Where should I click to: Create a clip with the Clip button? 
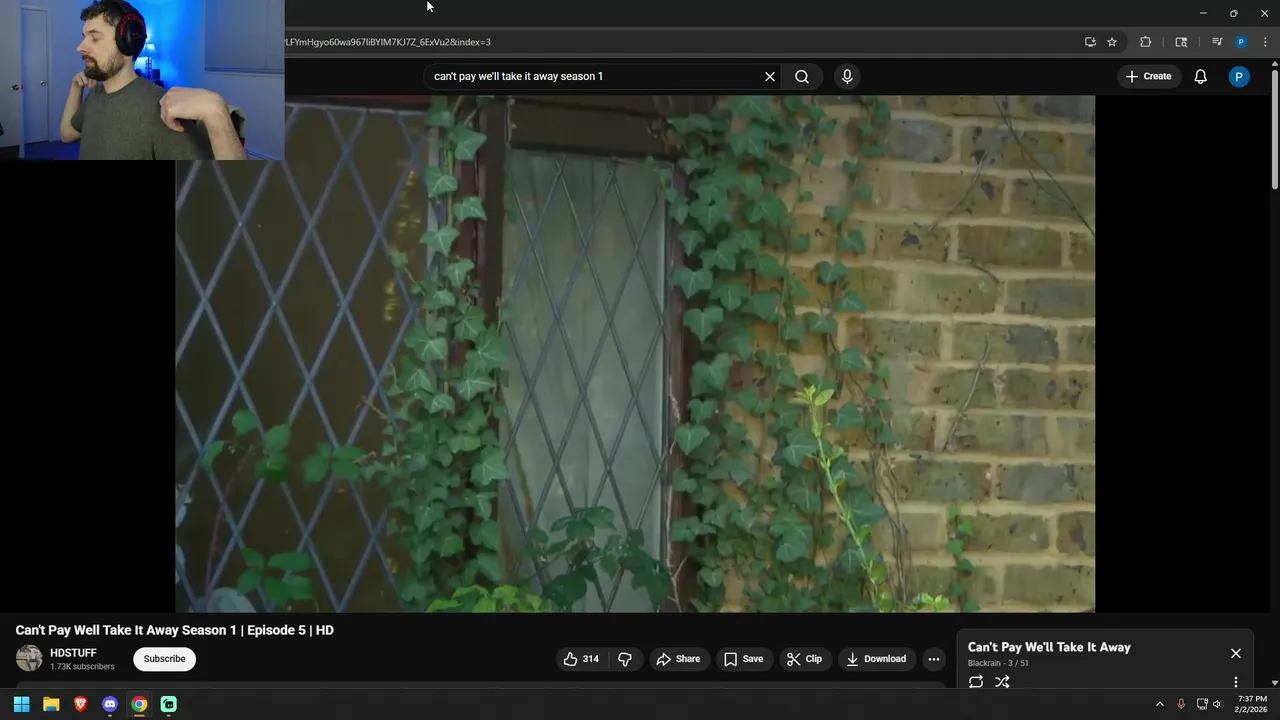click(804, 659)
